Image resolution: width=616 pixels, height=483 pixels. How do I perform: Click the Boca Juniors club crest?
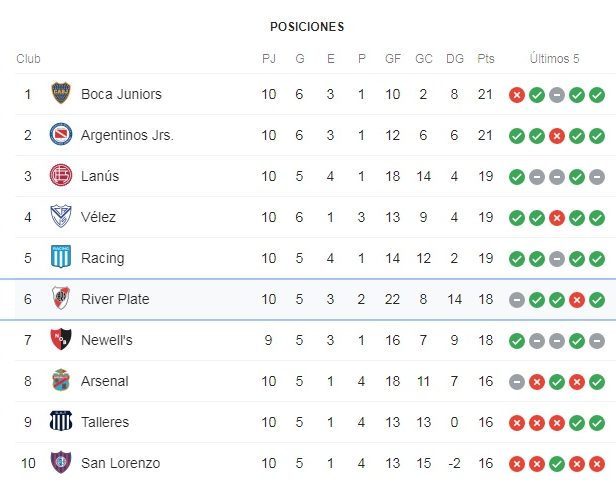coord(61,93)
